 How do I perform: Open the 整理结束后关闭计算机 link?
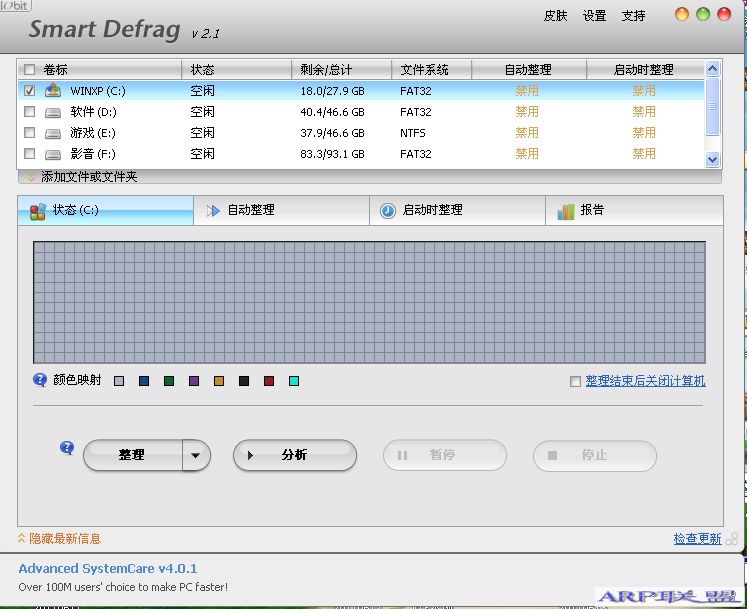[x=646, y=381]
